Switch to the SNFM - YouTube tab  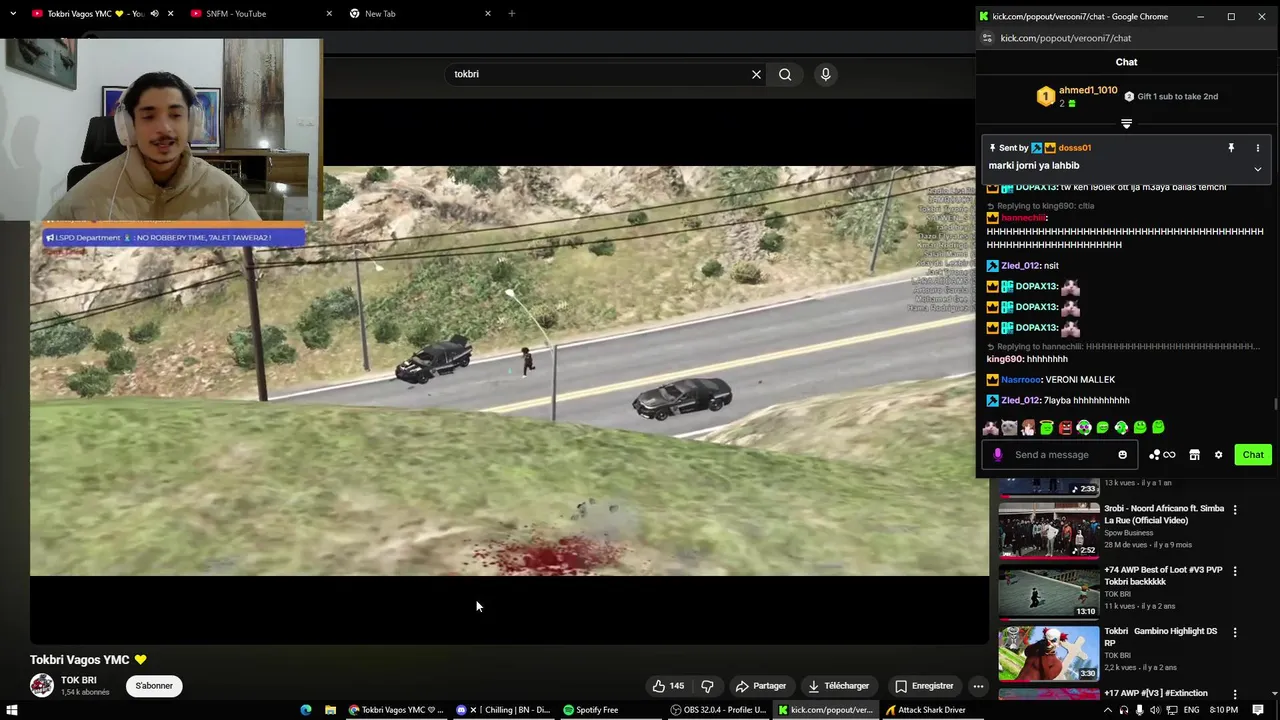235,14
